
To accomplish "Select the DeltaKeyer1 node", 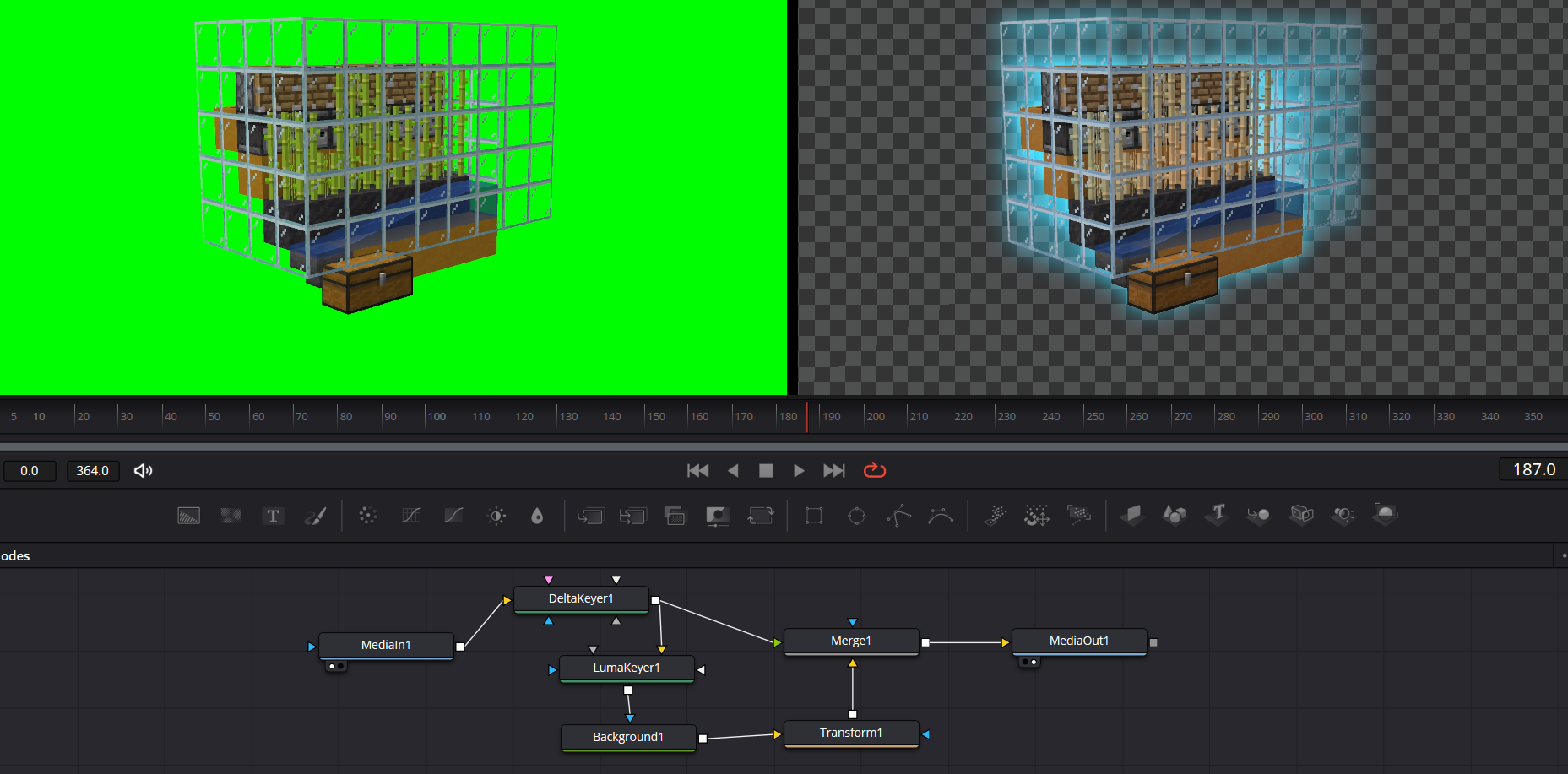I will [581, 598].
